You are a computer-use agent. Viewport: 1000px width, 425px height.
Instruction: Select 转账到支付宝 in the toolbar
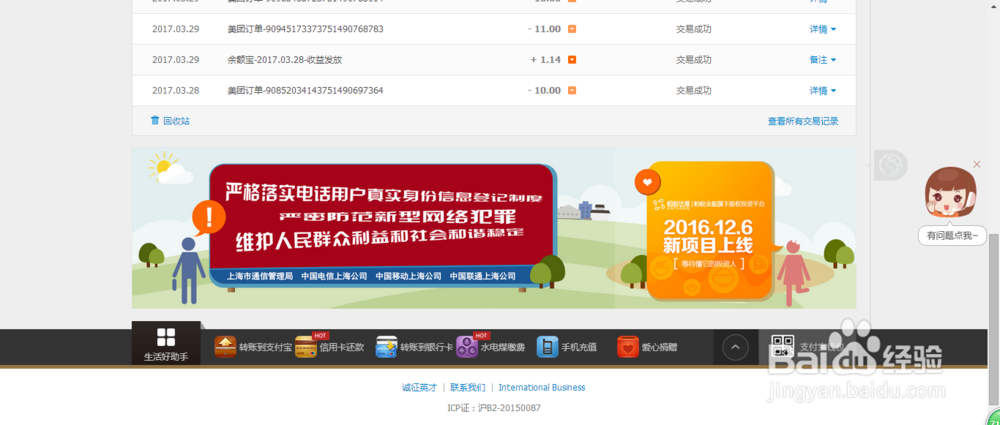click(x=265, y=348)
